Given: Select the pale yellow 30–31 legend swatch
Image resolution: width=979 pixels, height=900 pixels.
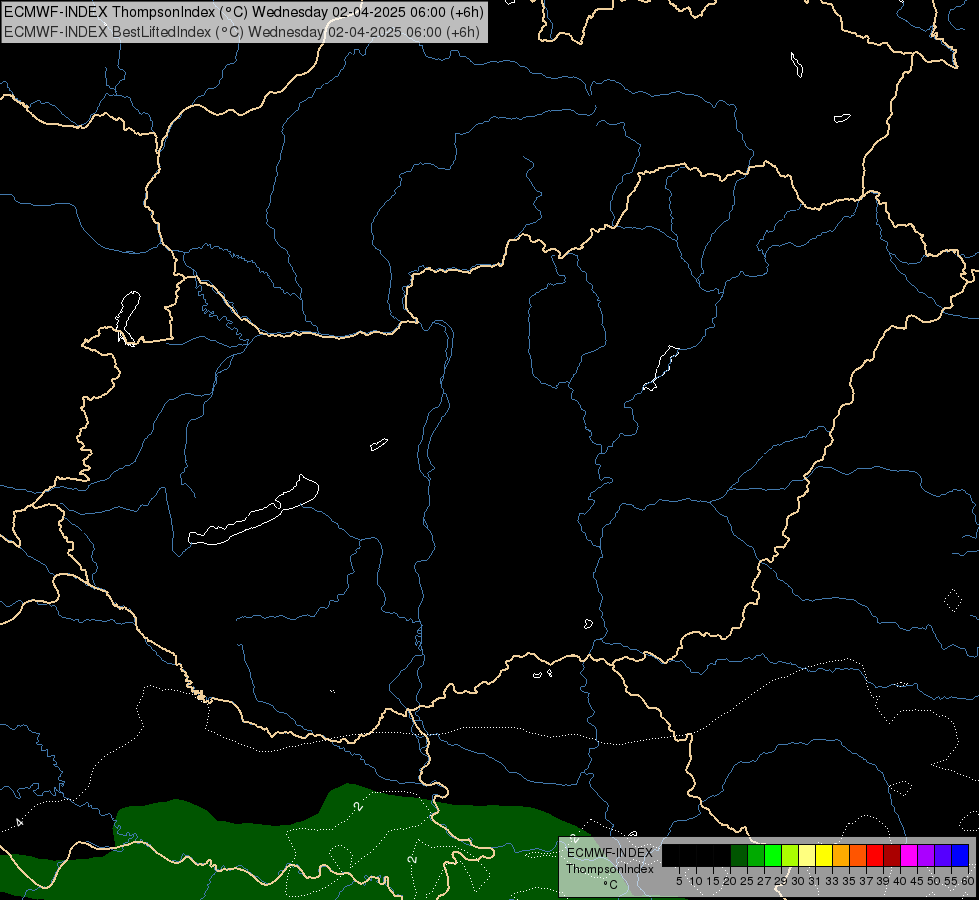Looking at the screenshot, I should click(x=807, y=855).
